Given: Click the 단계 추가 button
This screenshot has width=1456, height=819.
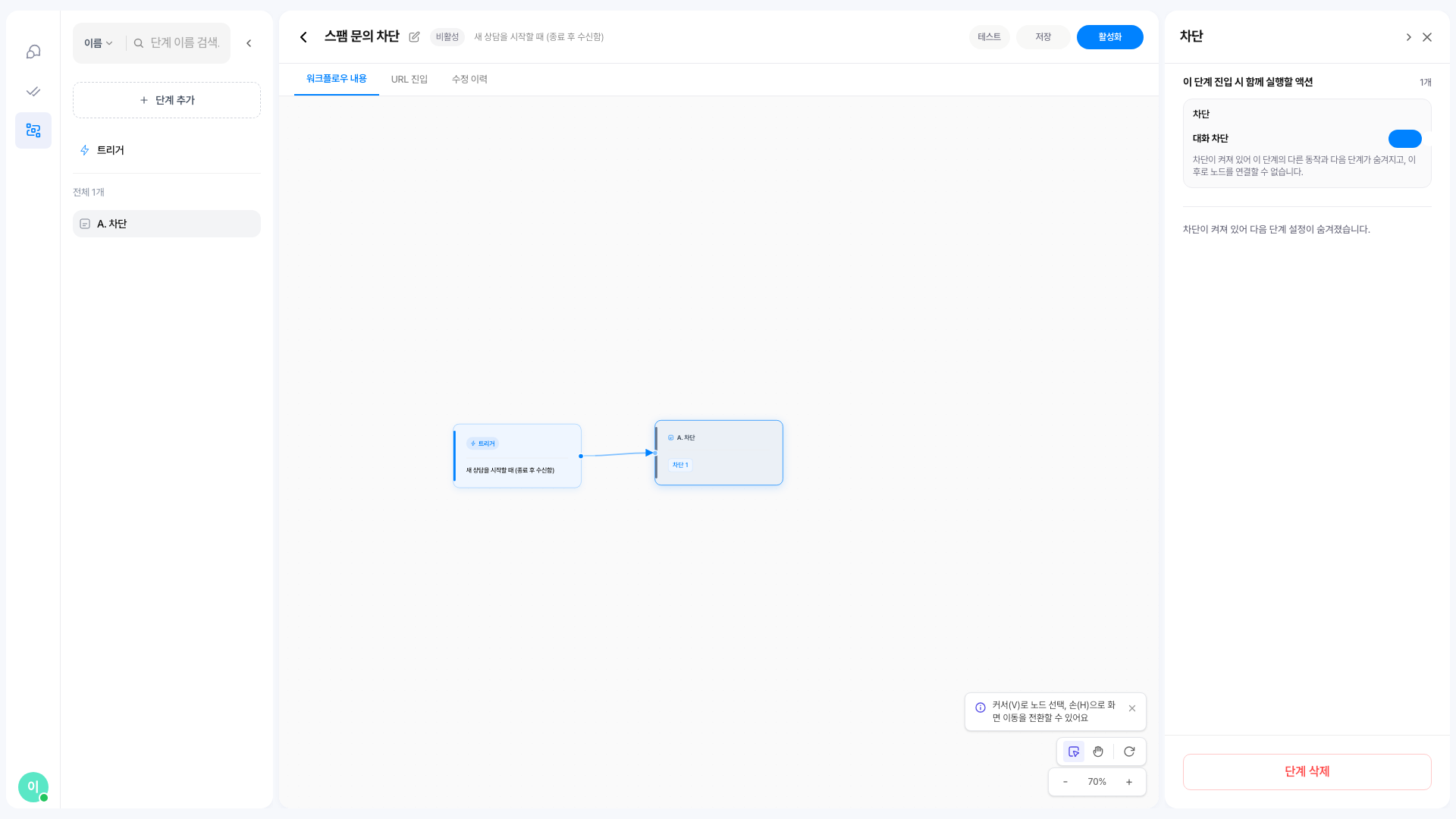Looking at the screenshot, I should click(x=167, y=100).
